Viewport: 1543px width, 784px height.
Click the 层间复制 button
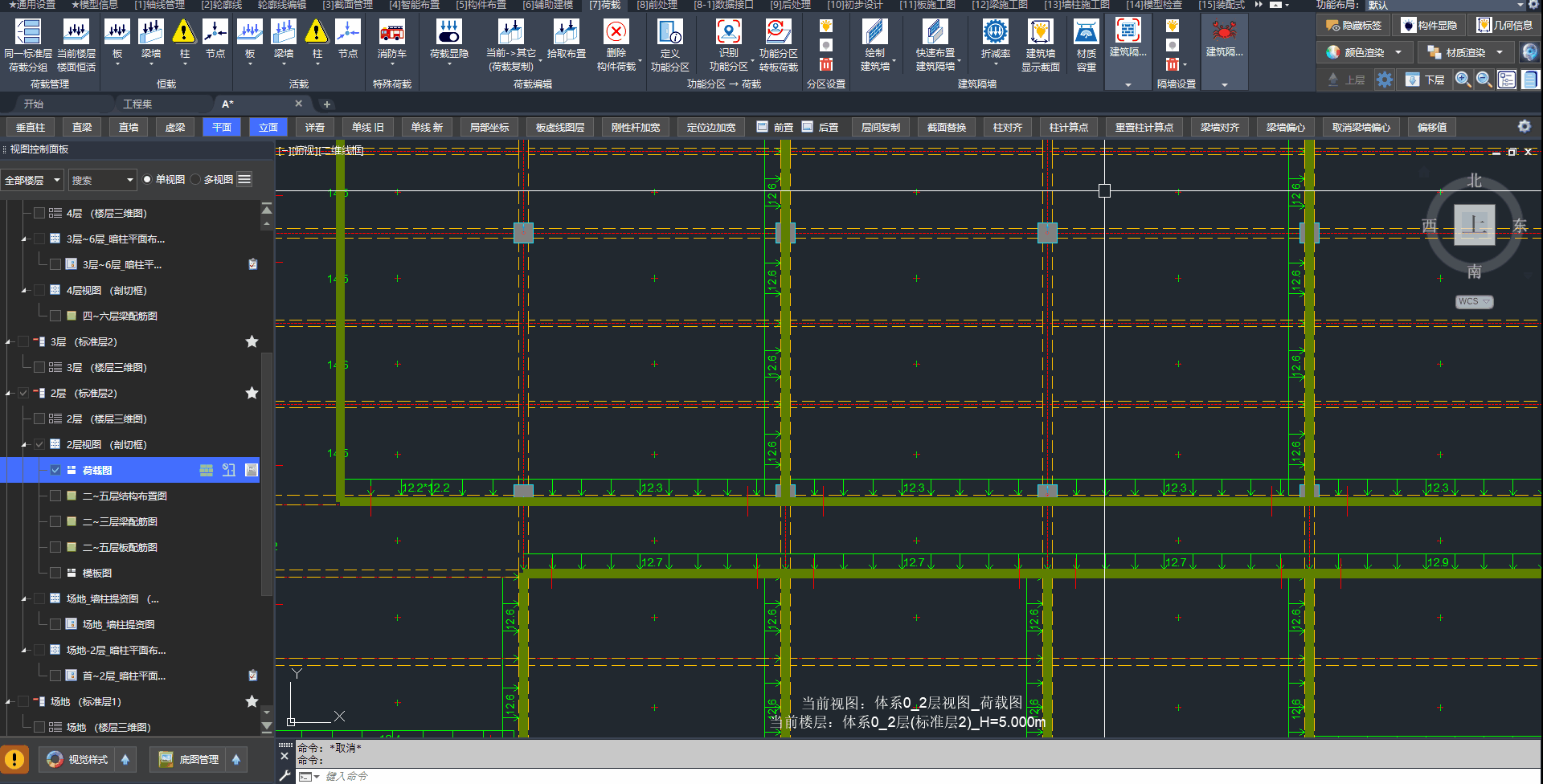(x=880, y=128)
